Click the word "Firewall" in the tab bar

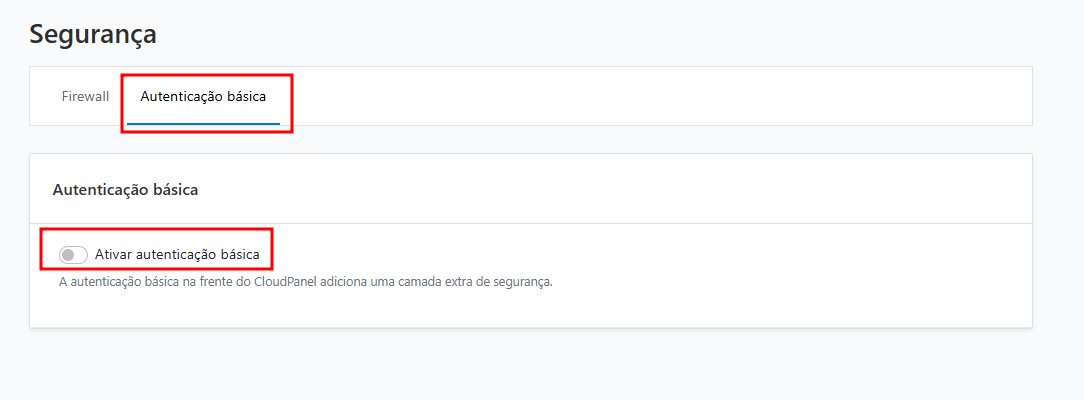(x=85, y=97)
